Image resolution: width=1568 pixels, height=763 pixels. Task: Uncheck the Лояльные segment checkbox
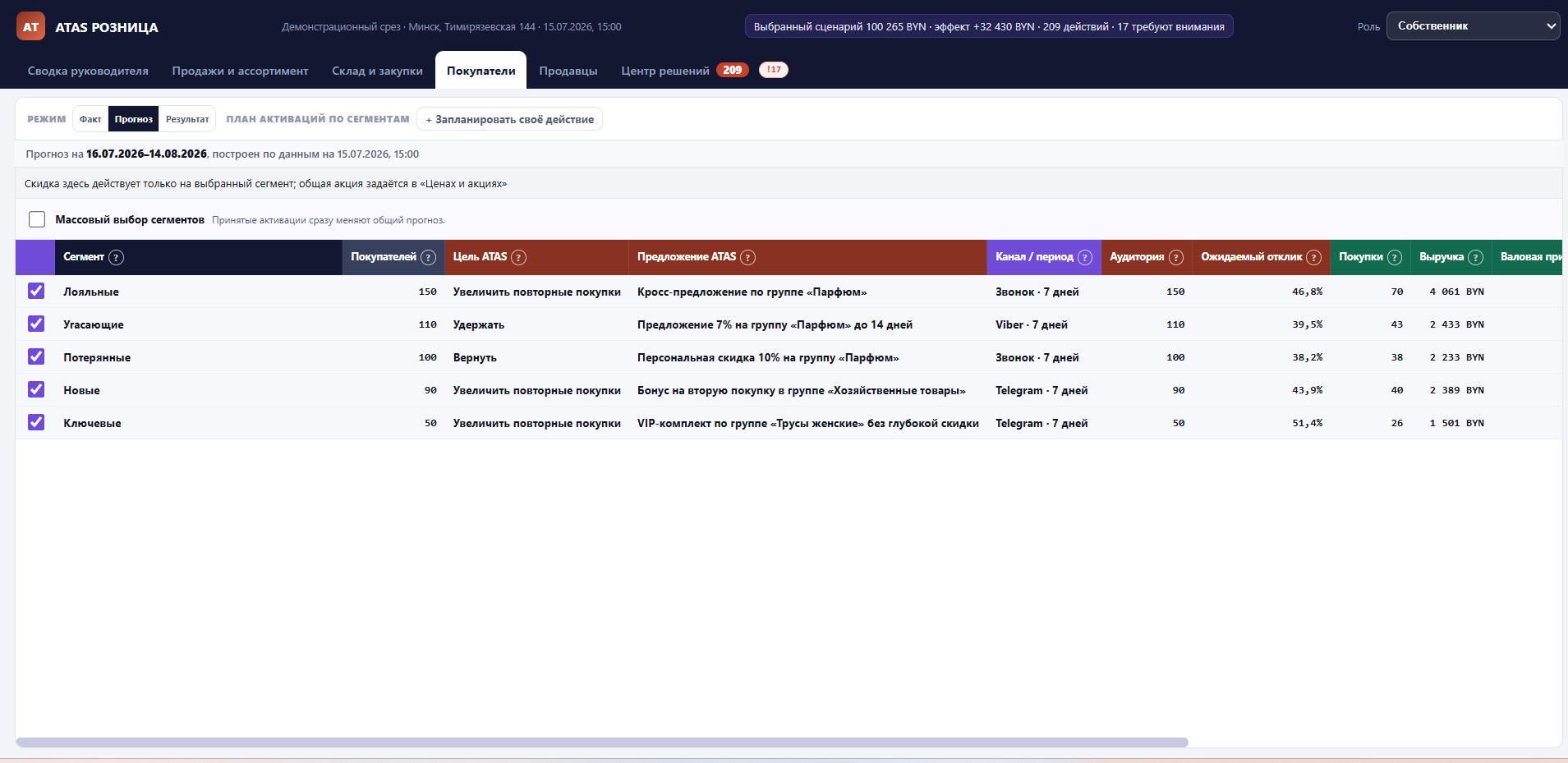[x=36, y=291]
